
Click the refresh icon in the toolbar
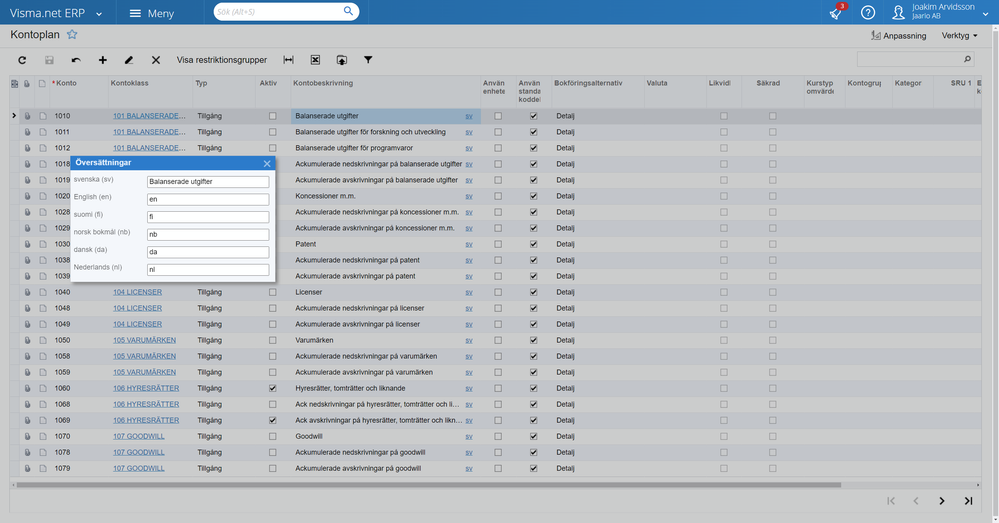[x=22, y=60]
